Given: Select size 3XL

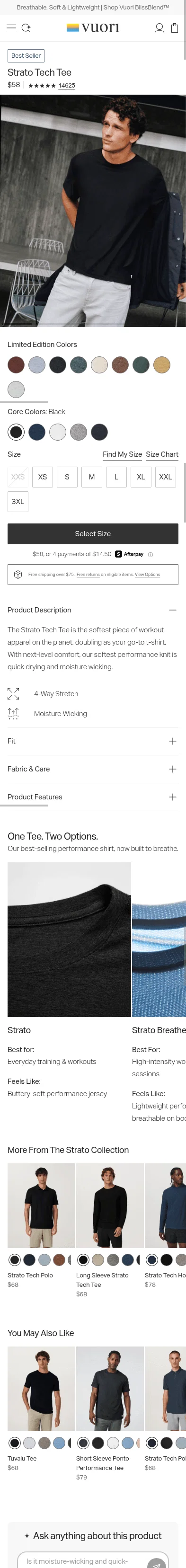Looking at the screenshot, I should 18,502.
